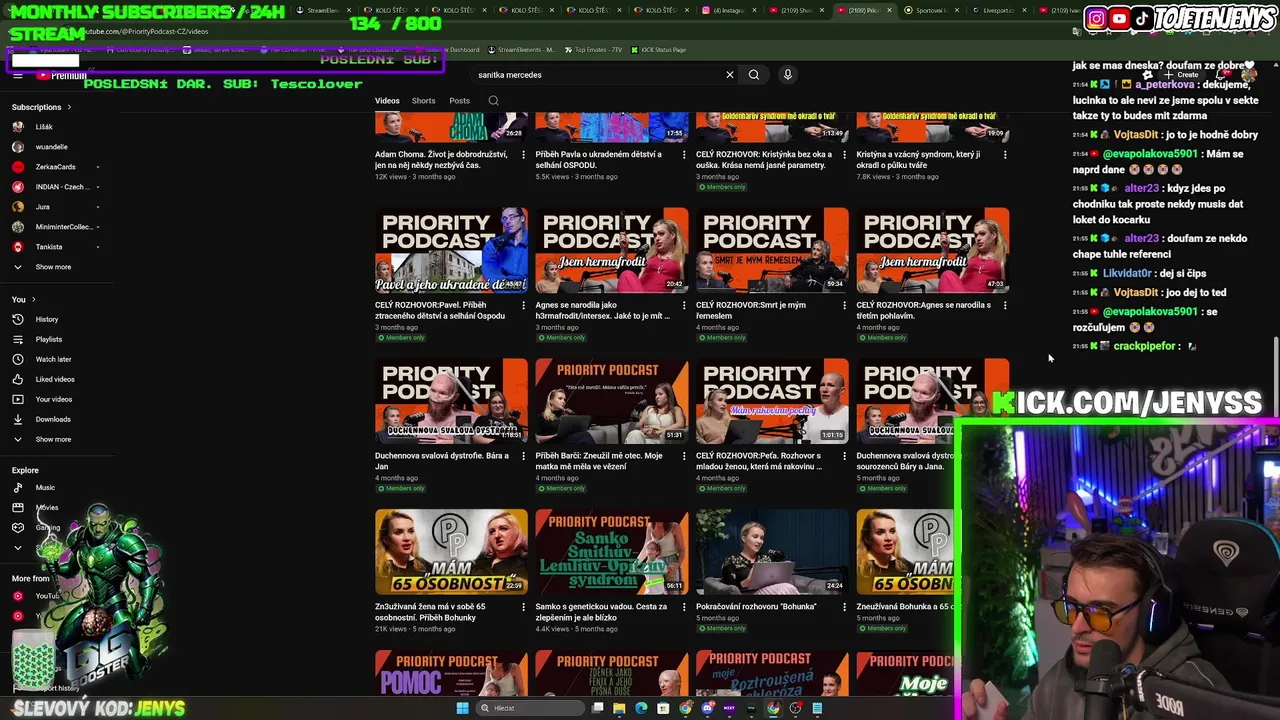The height and width of the screenshot is (720, 1280).
Task: Open options menu for Smrt je mým řemeslem
Action: point(845,305)
